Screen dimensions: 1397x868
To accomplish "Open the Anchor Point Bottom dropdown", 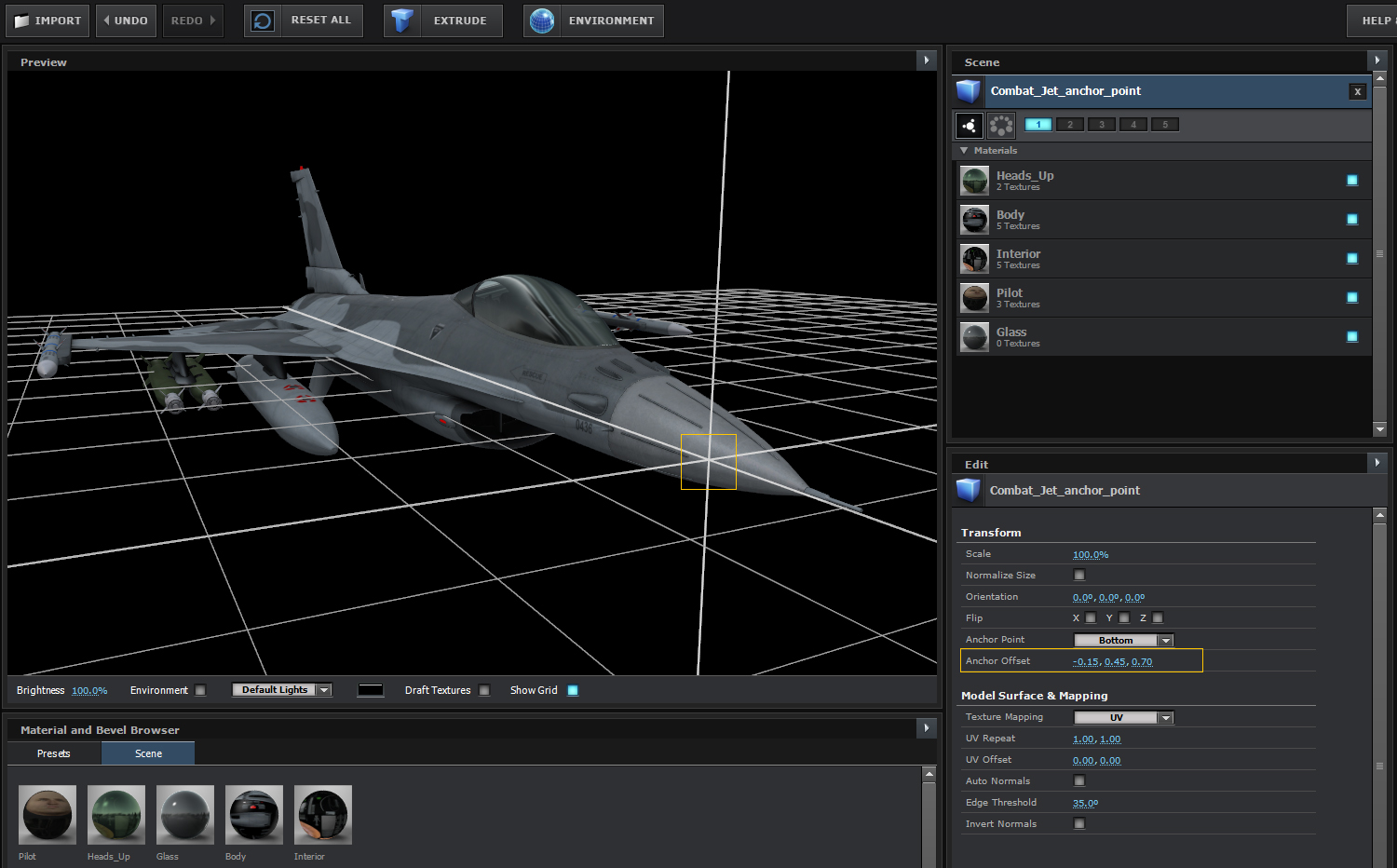I will pyautogui.click(x=1123, y=640).
